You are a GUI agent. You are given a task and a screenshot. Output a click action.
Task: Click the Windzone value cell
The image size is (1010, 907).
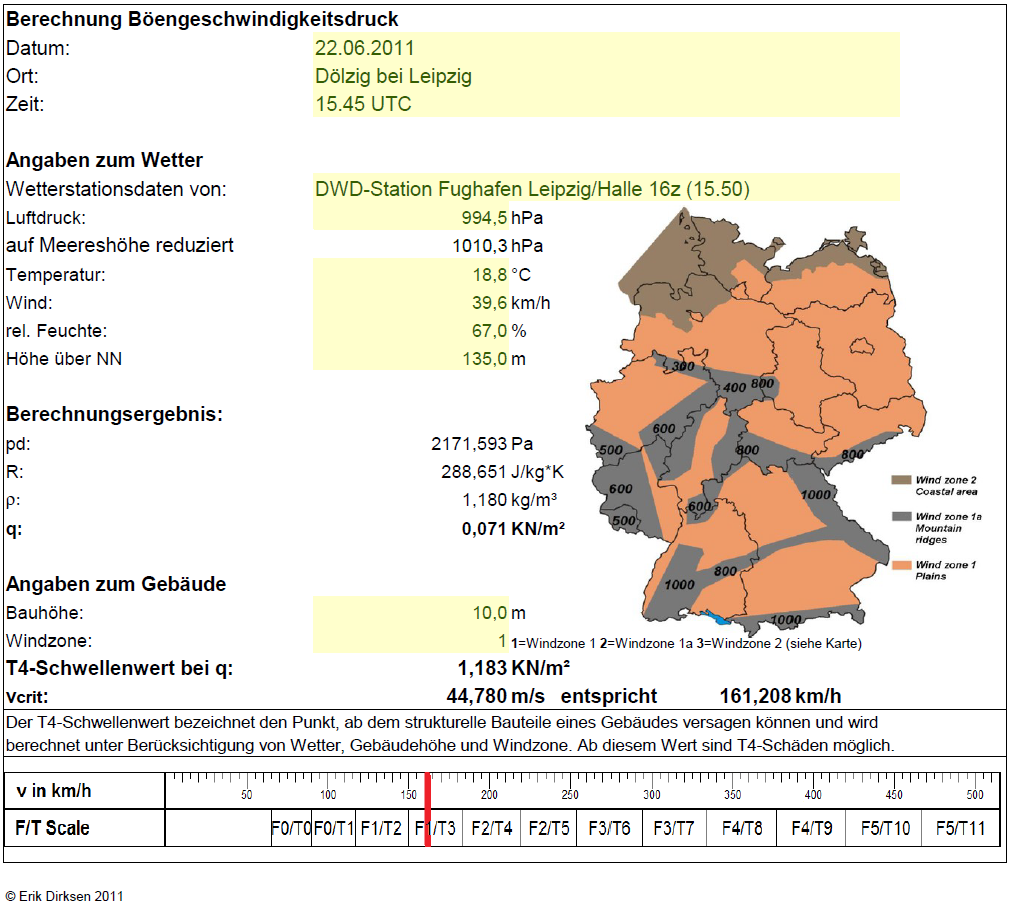tap(411, 640)
